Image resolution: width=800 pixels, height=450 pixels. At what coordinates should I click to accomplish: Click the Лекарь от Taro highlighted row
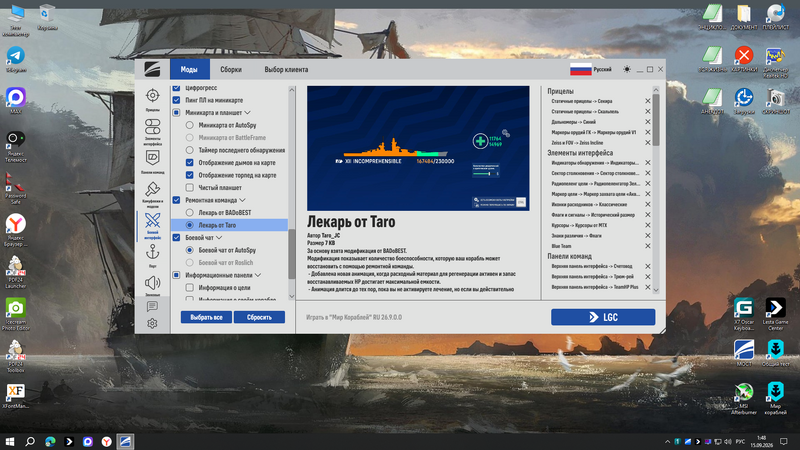point(230,225)
